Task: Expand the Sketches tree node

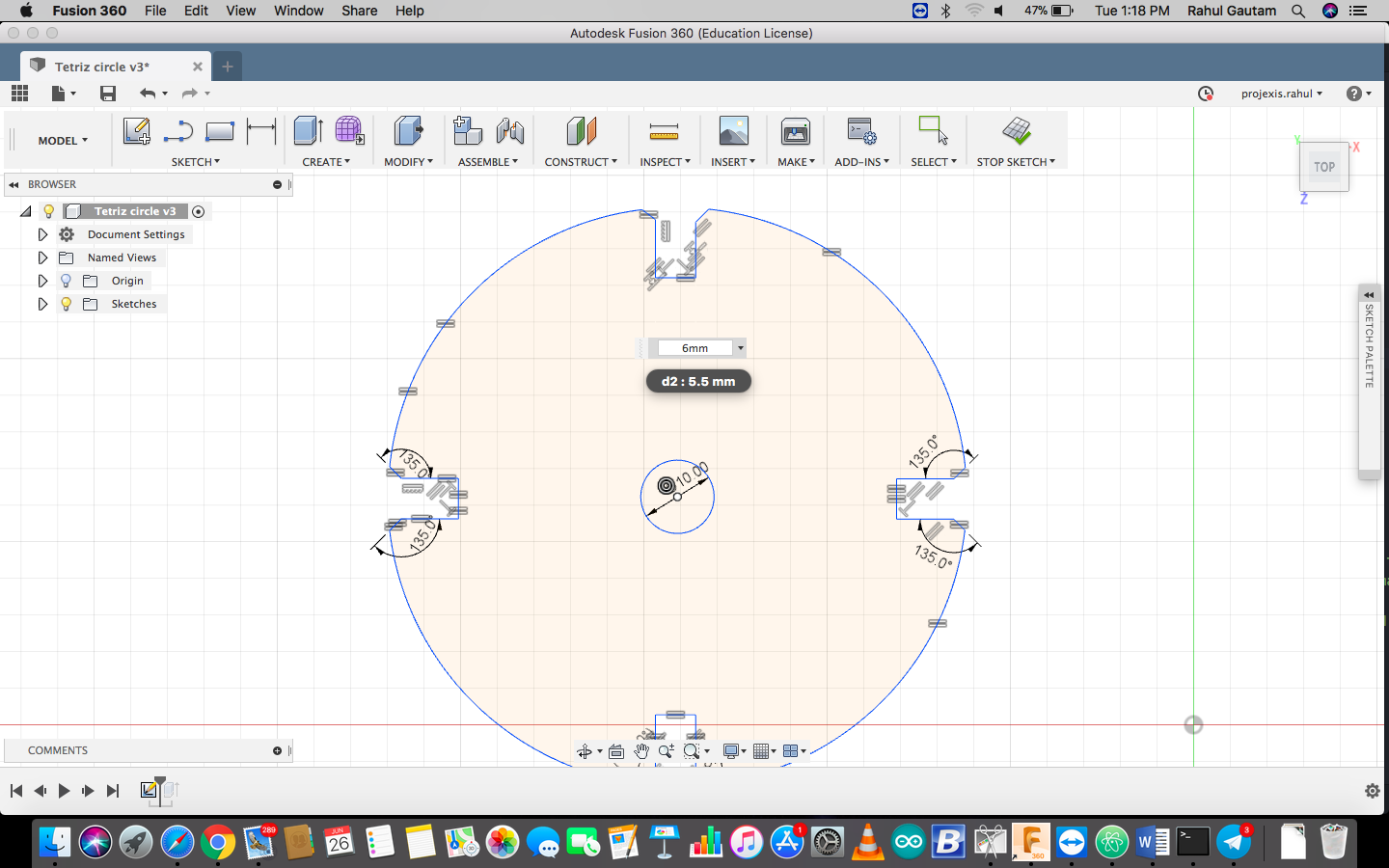Action: (42, 304)
